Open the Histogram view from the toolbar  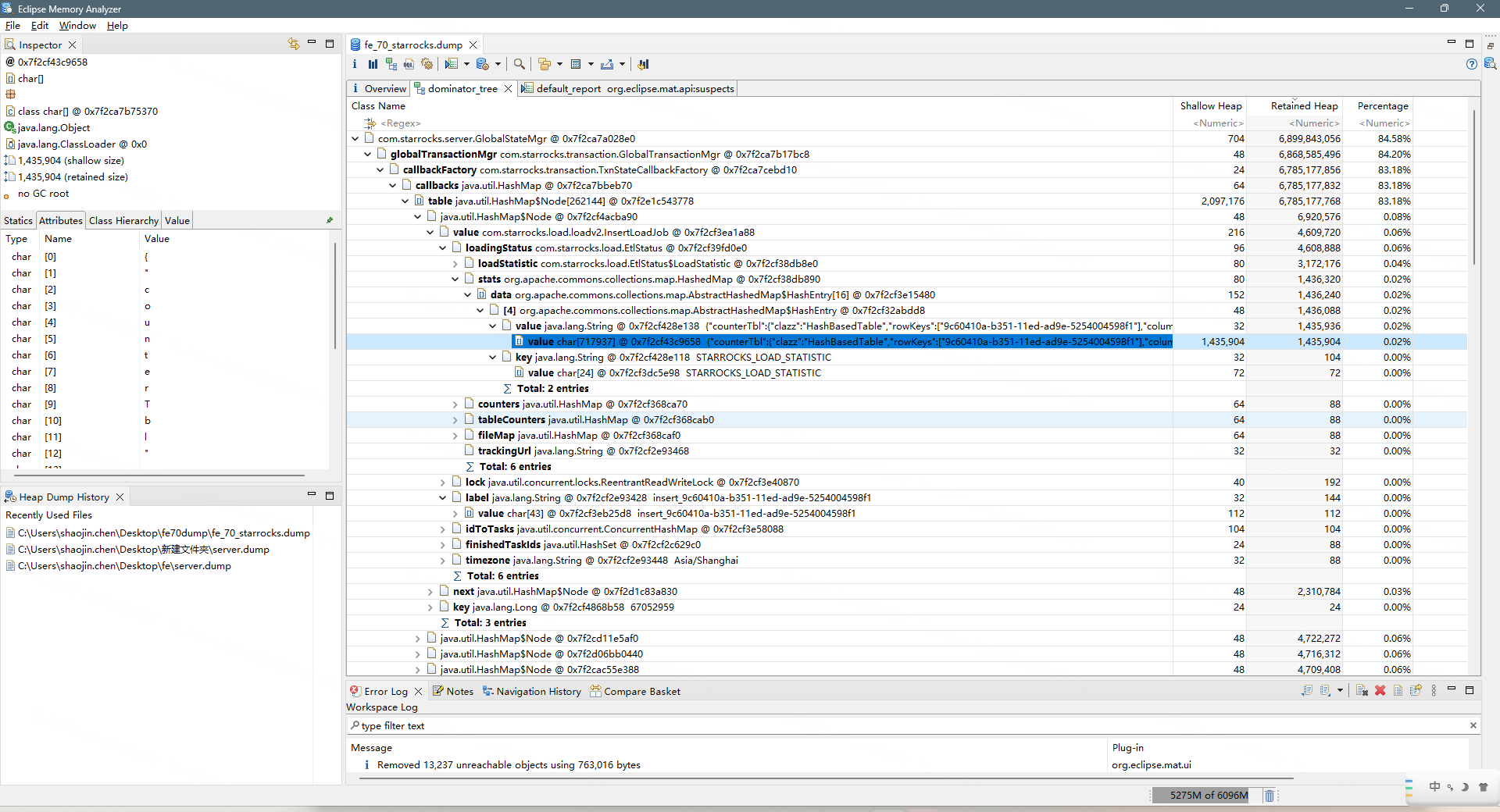pyautogui.click(x=373, y=64)
